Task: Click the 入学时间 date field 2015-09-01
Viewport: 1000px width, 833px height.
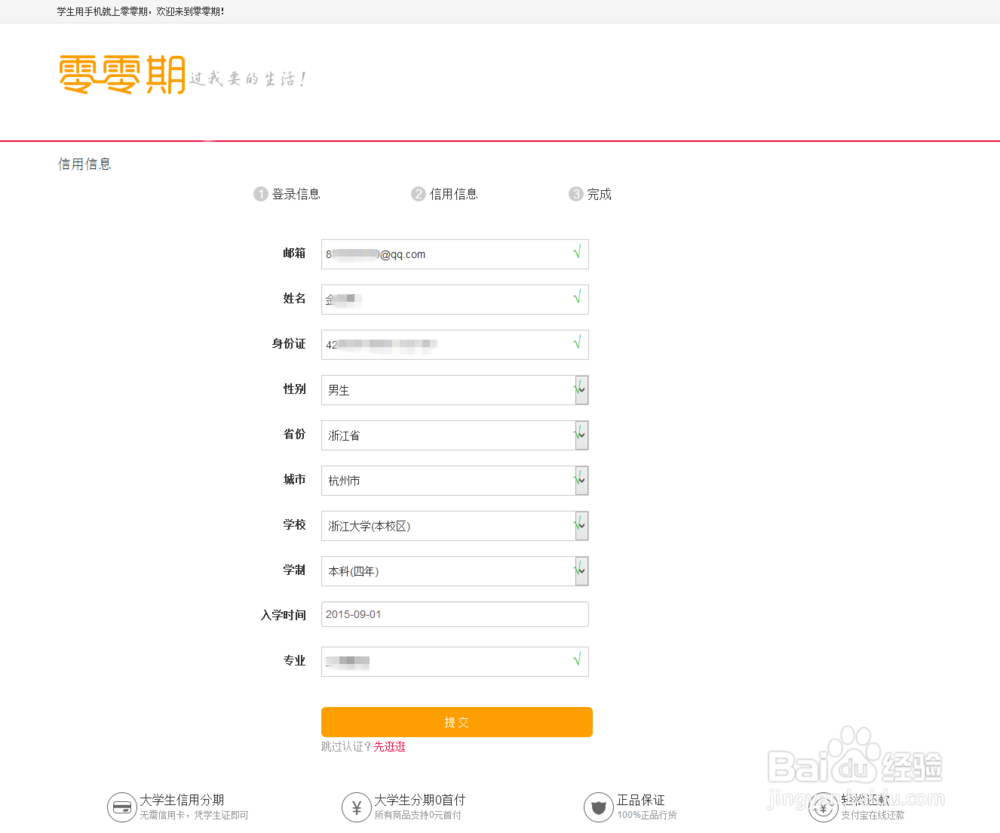Action: [455, 614]
